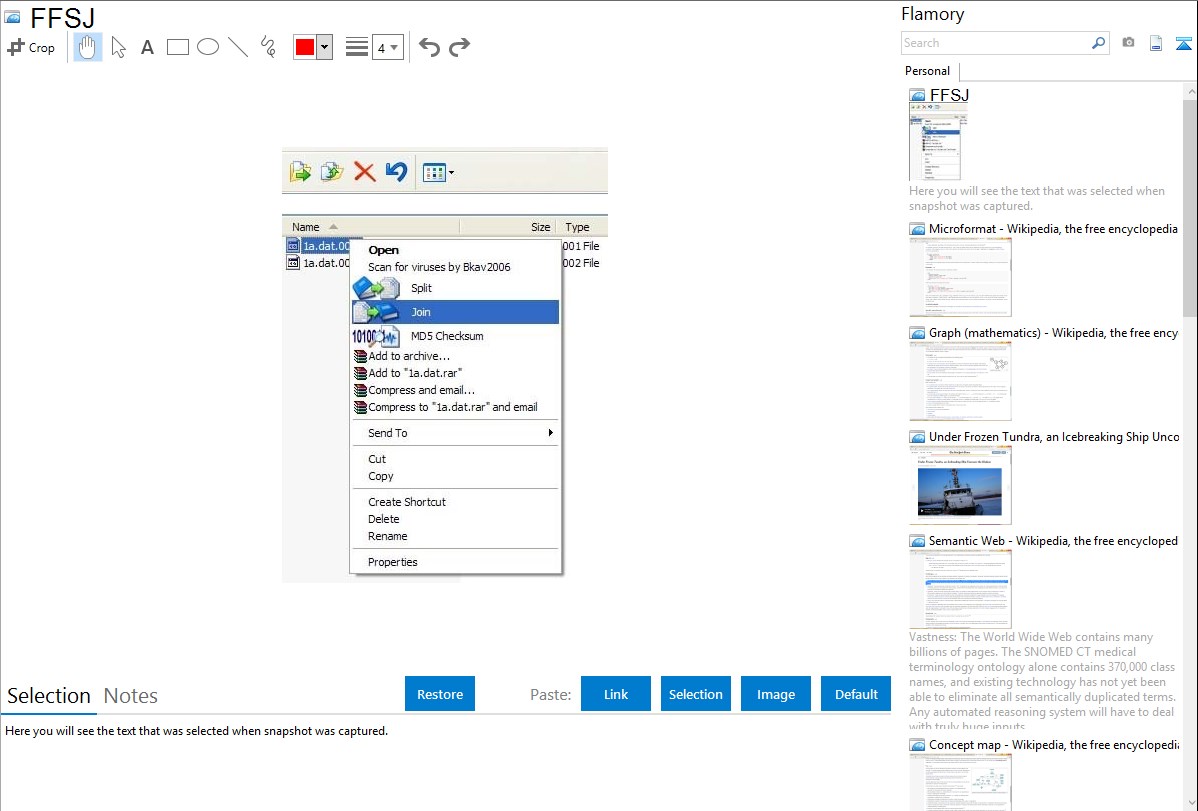The width and height of the screenshot is (1198, 811).
Task: Switch to the Notes tab
Action: pyautogui.click(x=131, y=696)
